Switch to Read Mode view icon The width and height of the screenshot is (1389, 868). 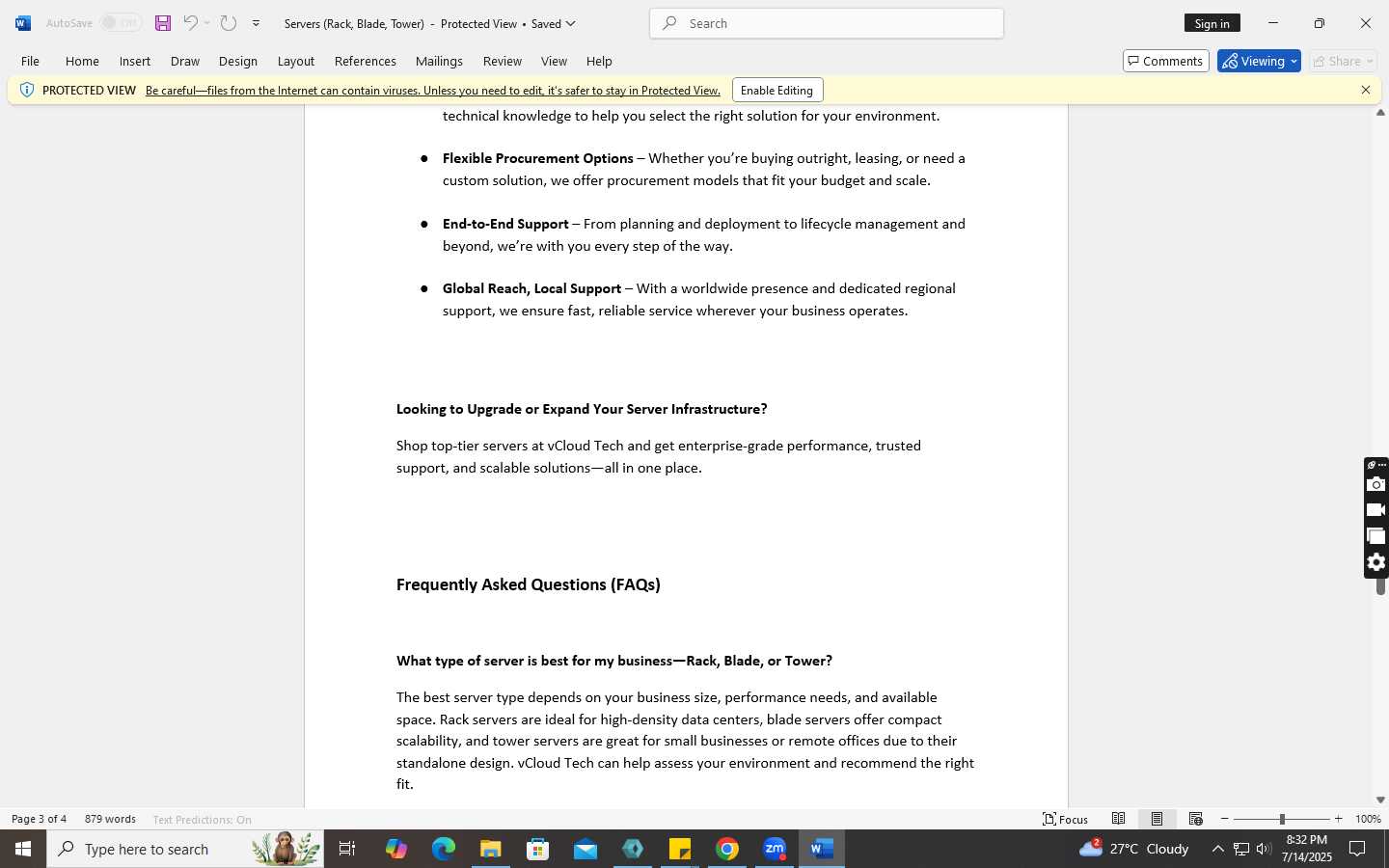(1119, 819)
